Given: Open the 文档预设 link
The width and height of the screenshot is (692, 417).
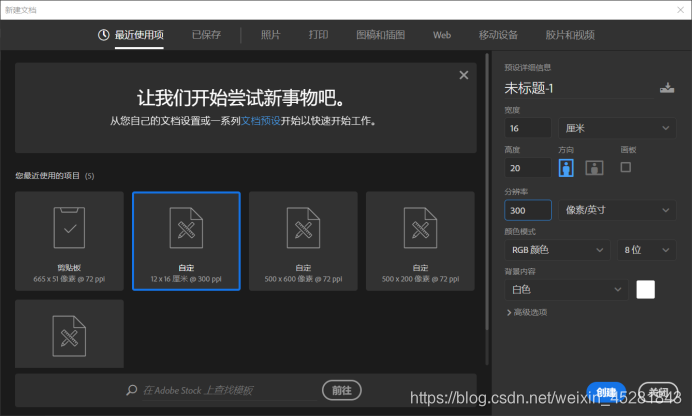Looking at the screenshot, I should 260,120.
